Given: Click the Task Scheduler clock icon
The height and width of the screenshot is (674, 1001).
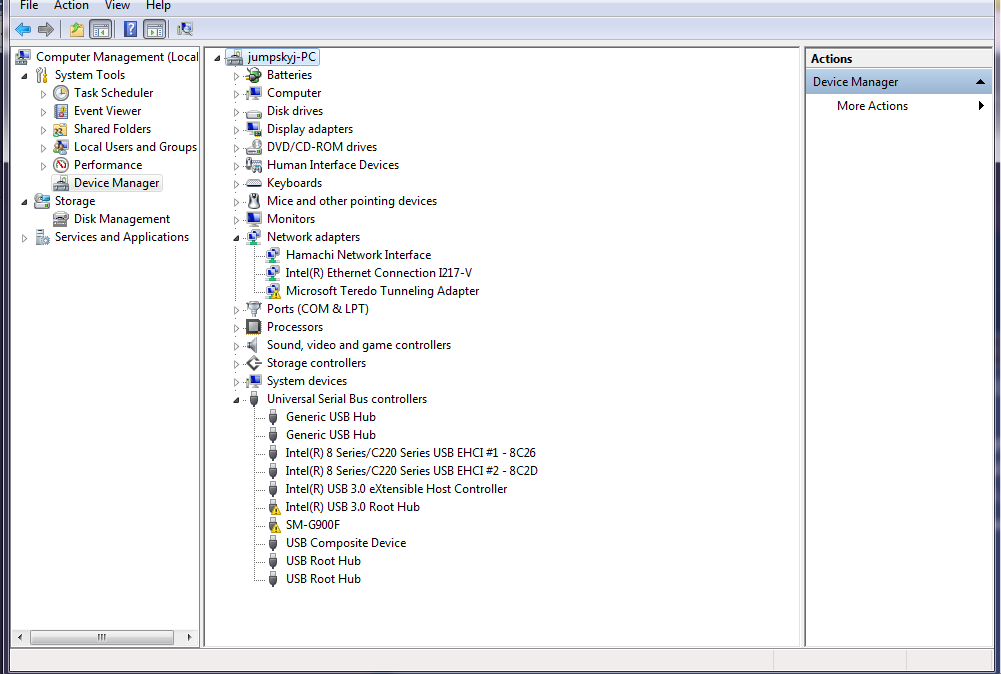Looking at the screenshot, I should [61, 93].
